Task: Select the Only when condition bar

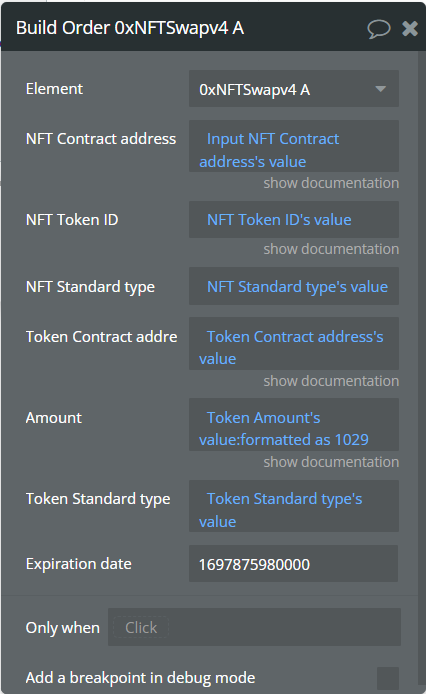Action: click(x=254, y=627)
